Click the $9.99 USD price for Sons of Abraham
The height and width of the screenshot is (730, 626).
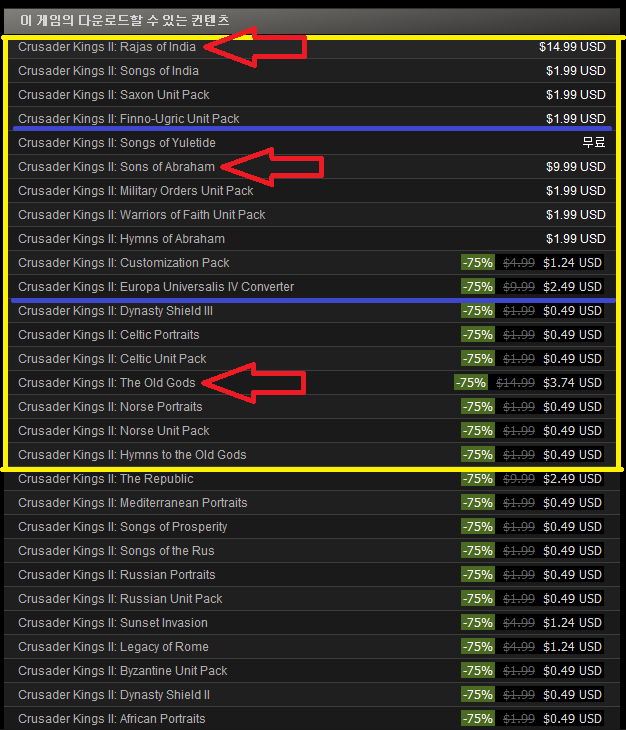tap(575, 167)
